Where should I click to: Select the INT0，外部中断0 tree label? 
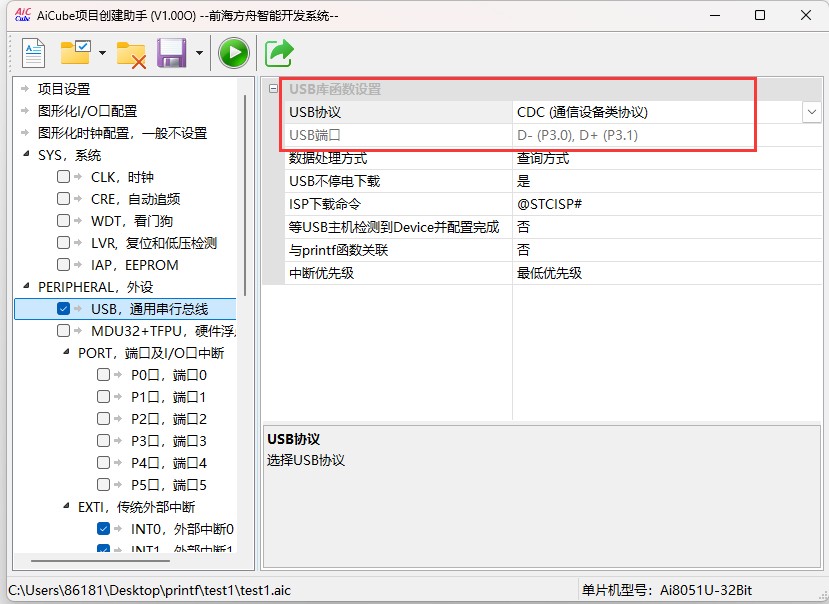(x=182, y=529)
